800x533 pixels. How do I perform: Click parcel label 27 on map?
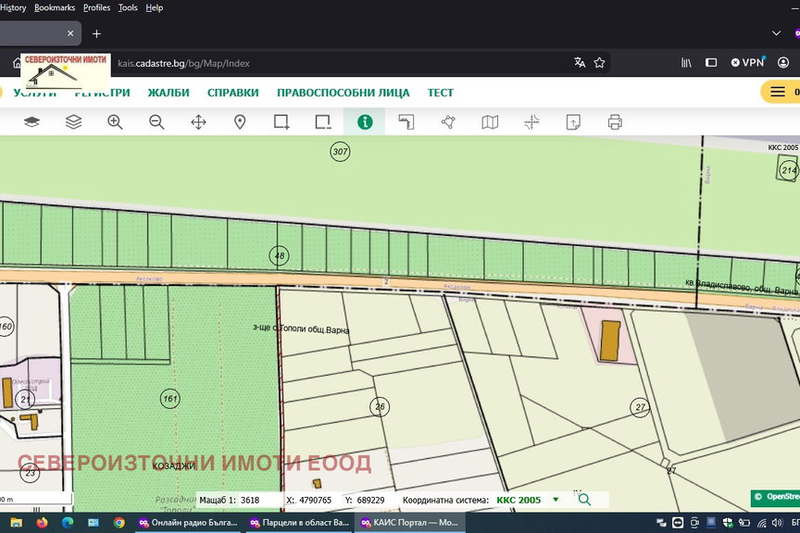[640, 407]
